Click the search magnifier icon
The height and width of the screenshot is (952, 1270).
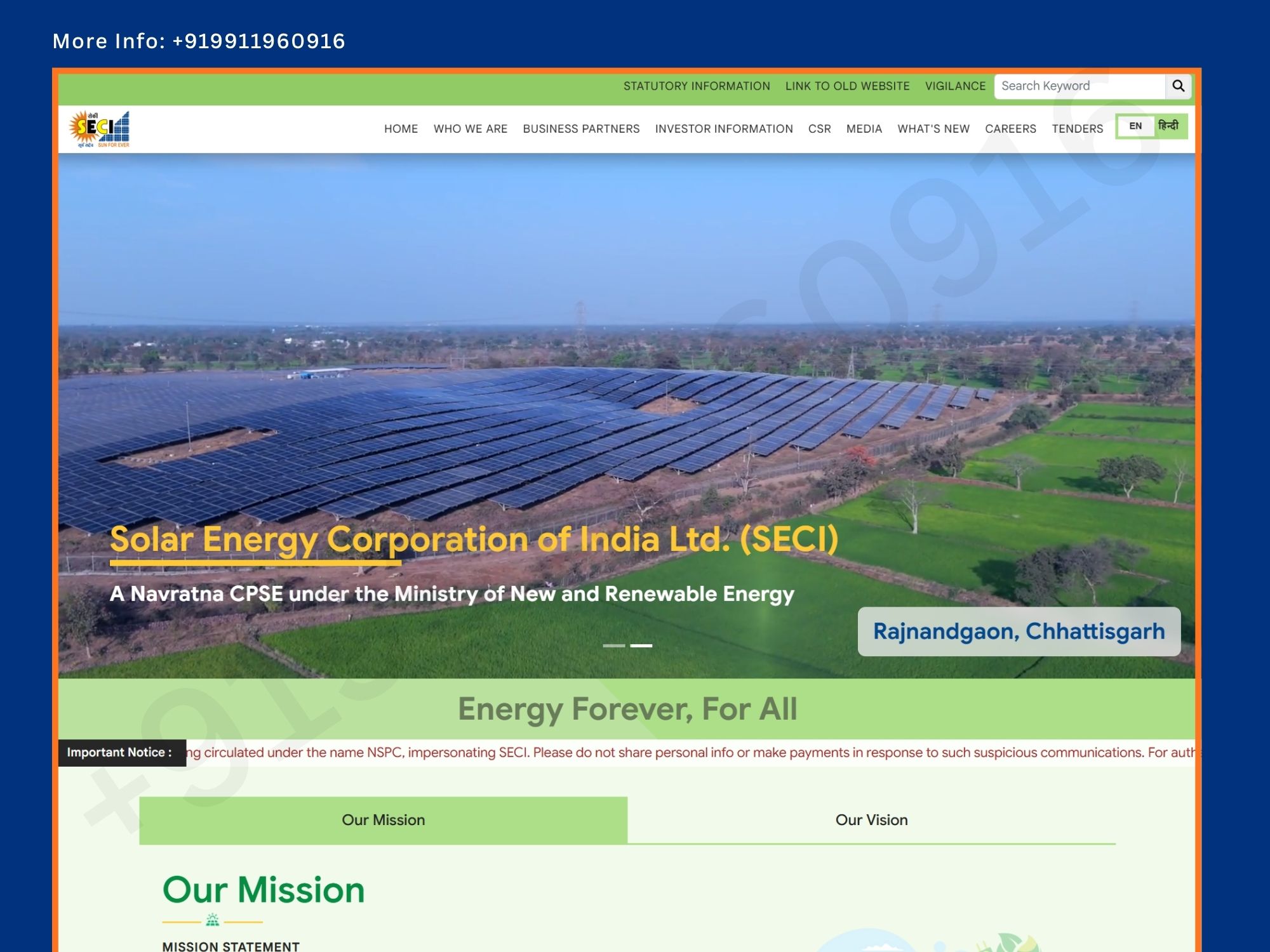pos(1178,86)
